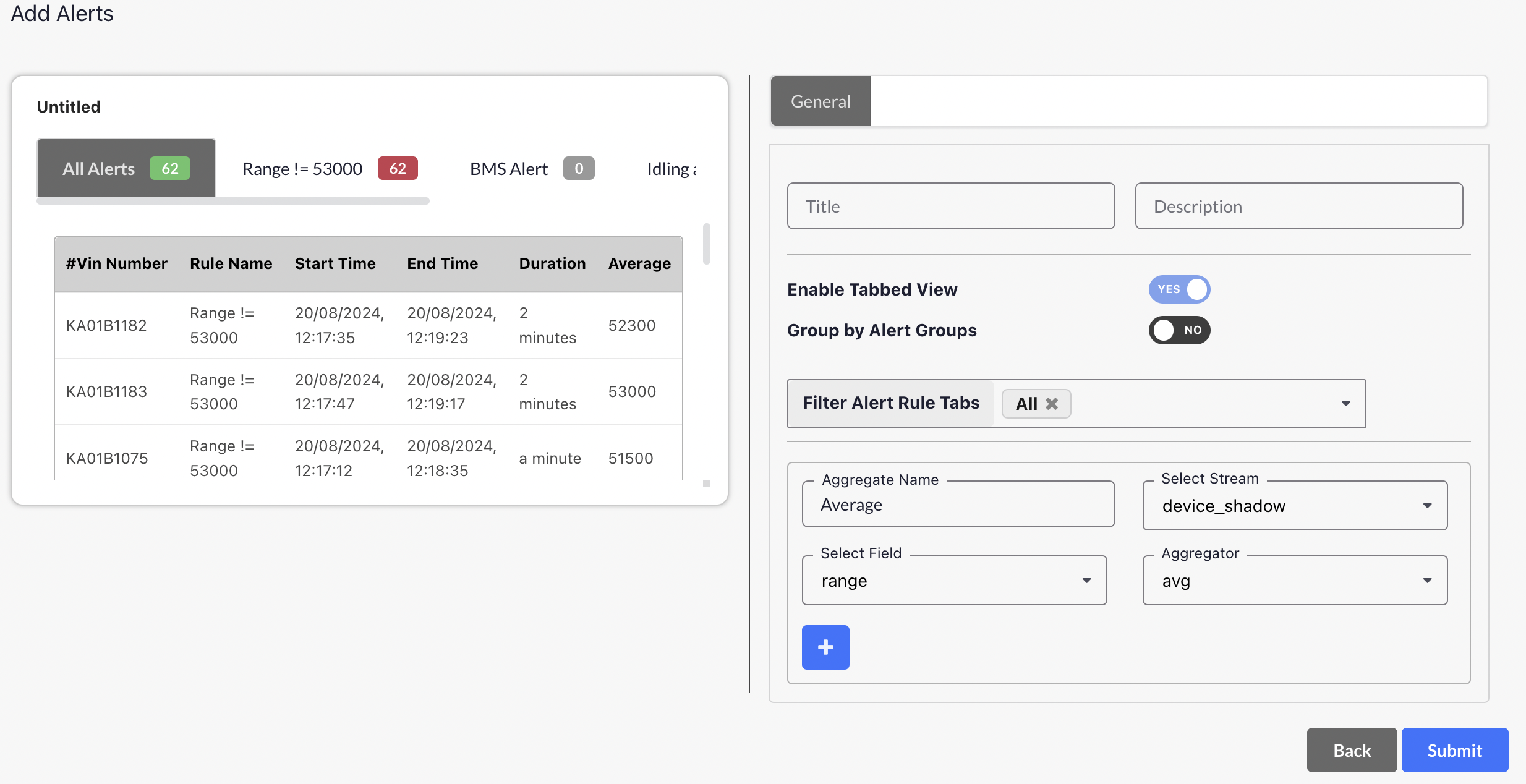The image size is (1526, 784).
Task: Click the blue plus add-aggregate button
Action: tap(825, 647)
